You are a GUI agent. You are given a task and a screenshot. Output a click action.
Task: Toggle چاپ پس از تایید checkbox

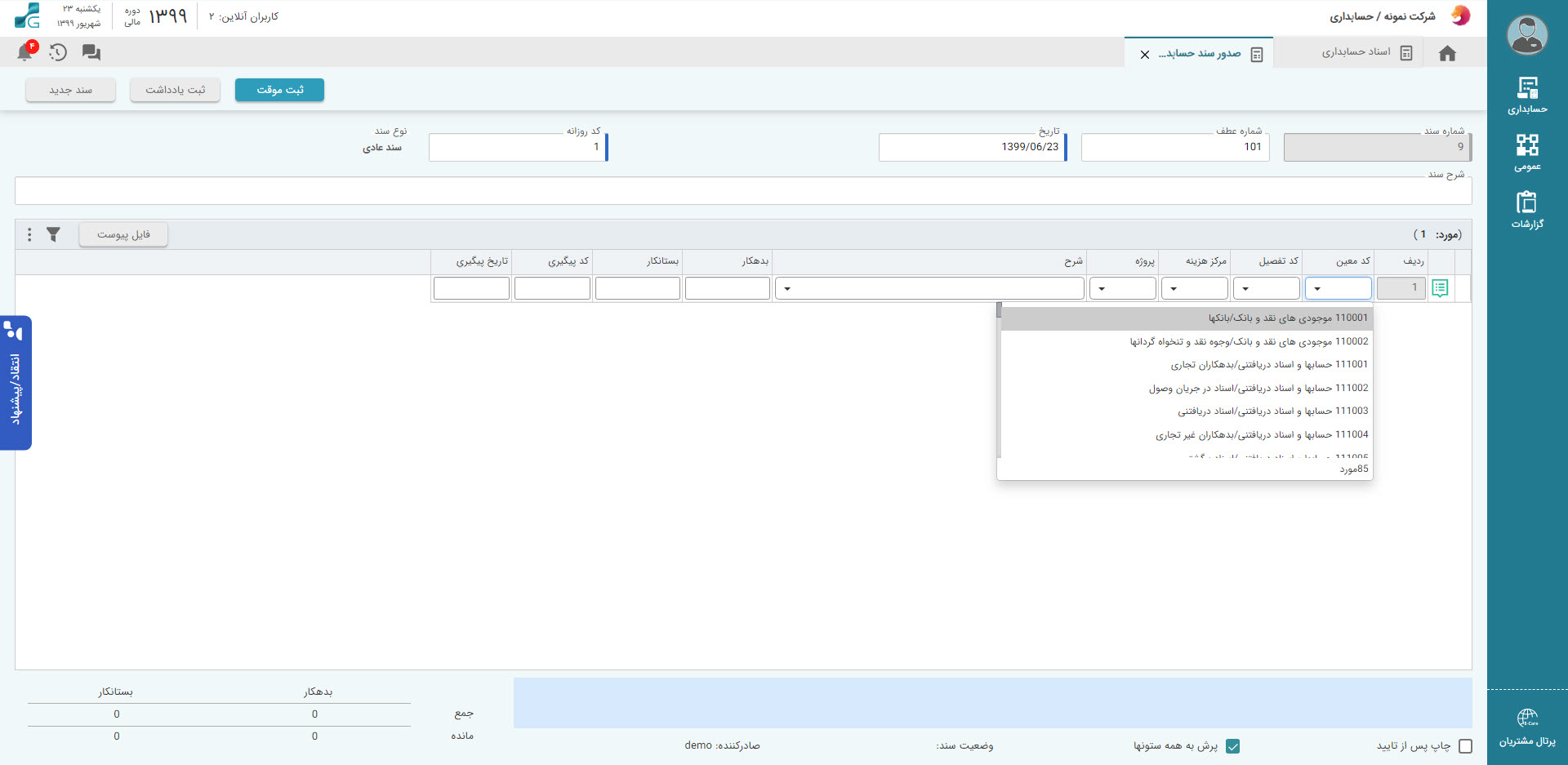1465,746
